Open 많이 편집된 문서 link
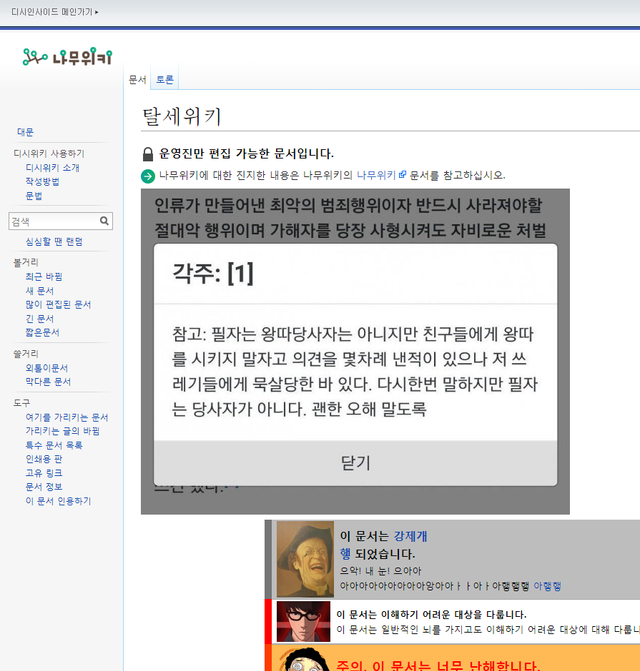Screen dimensions: 640x671 point(58,305)
